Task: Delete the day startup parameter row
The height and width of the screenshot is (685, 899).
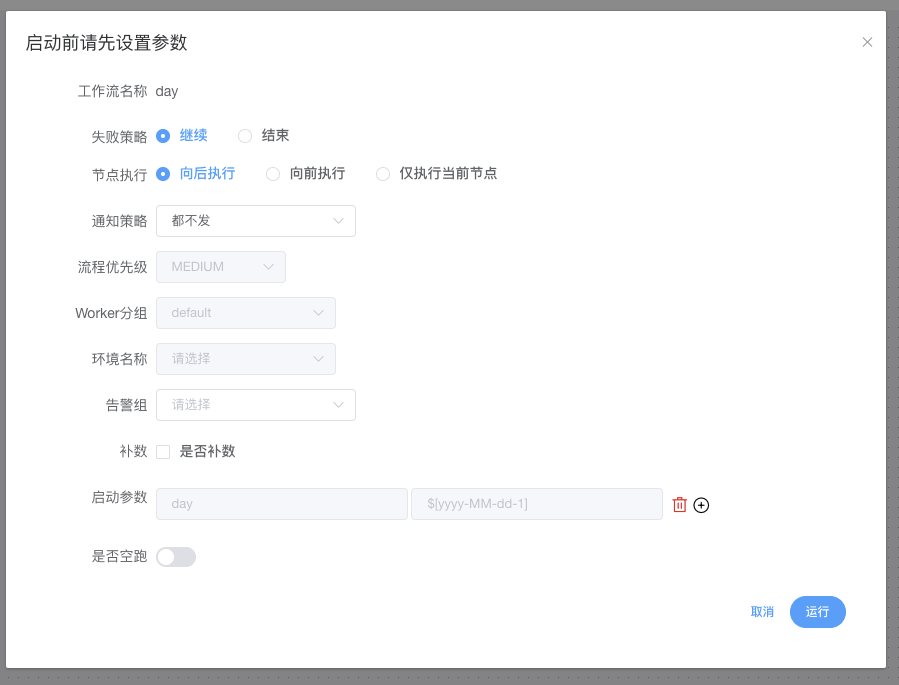Action: coord(679,504)
